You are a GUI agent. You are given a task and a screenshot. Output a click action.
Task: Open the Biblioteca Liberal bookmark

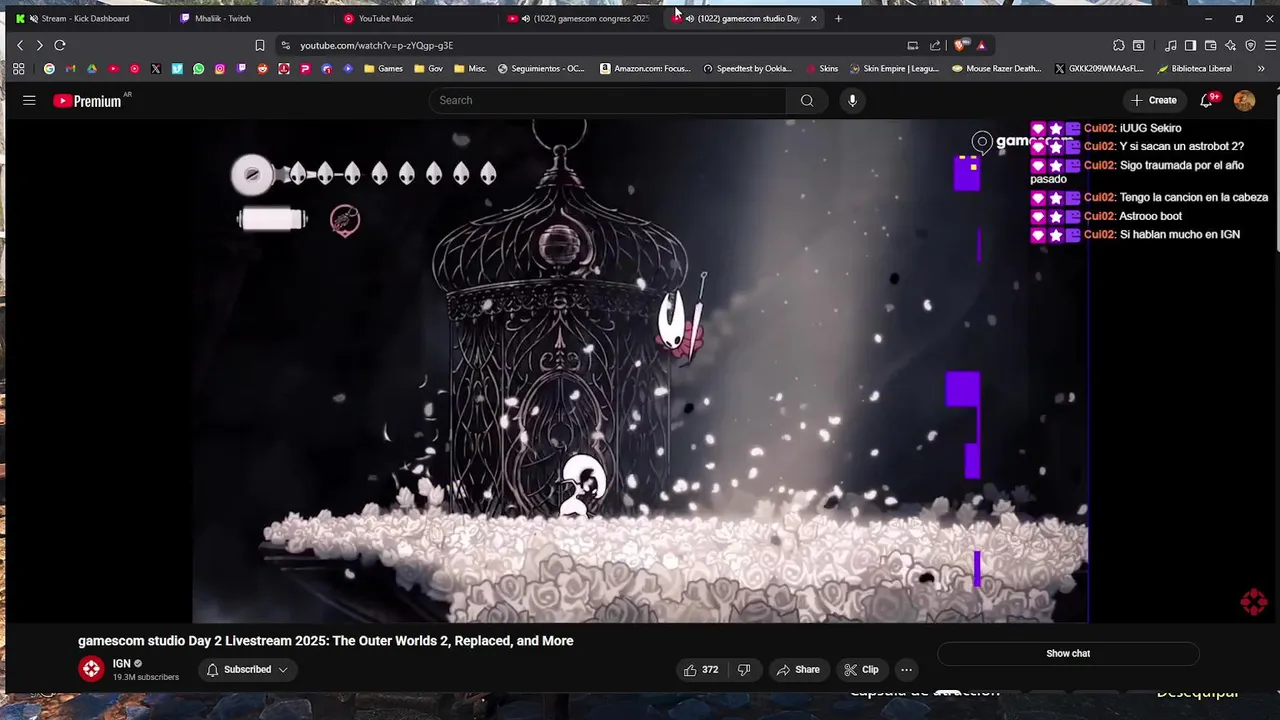1194,69
